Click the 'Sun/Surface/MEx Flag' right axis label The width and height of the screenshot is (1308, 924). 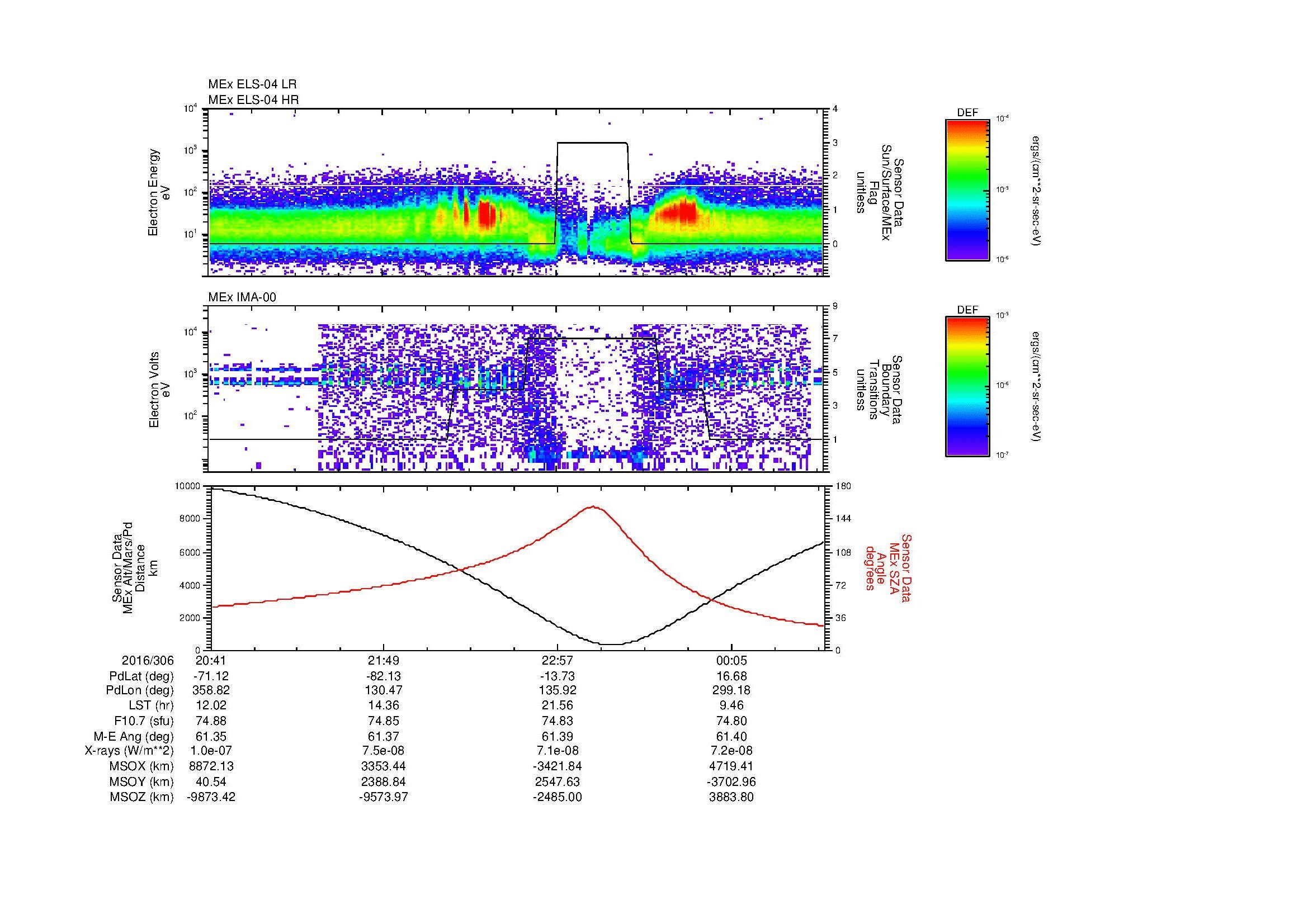[879, 192]
